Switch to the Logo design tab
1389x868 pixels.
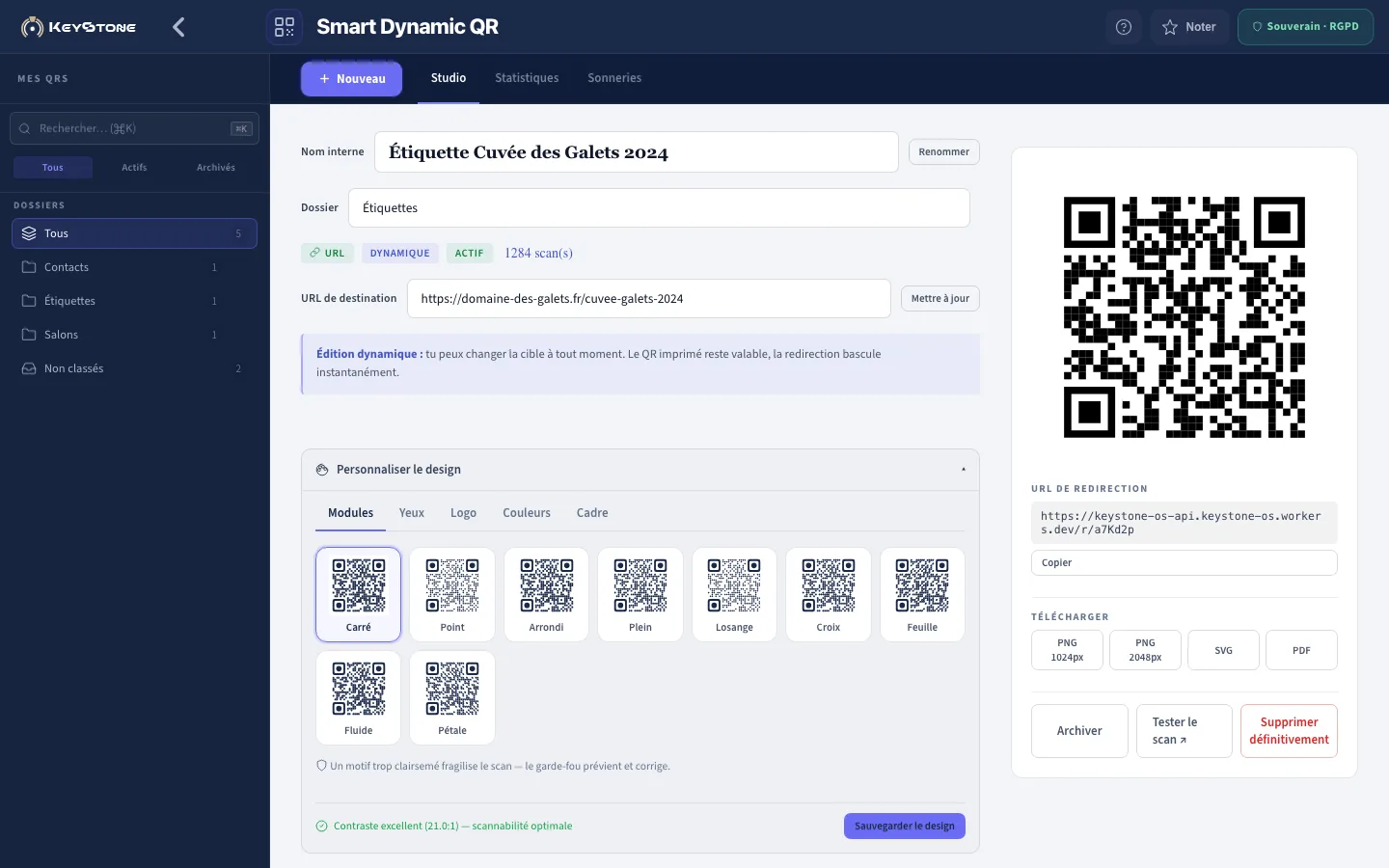464,513
